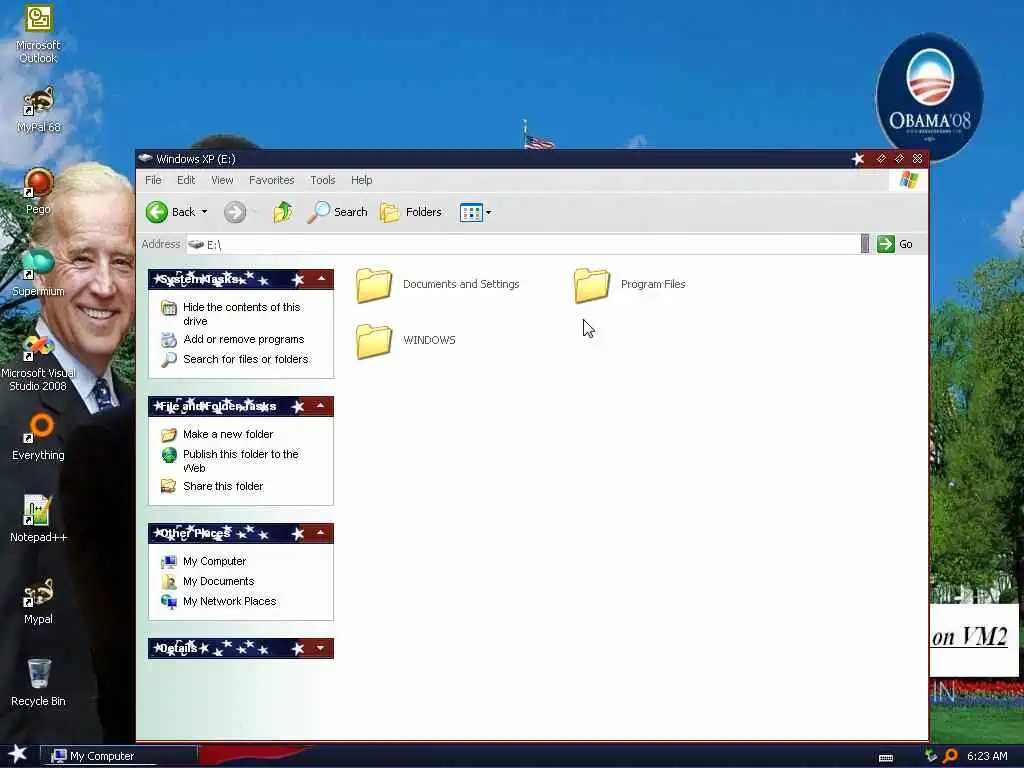Screen dimensions: 1024x768
Task: Collapse the File and Folder Tasks panel
Action: [321, 406]
